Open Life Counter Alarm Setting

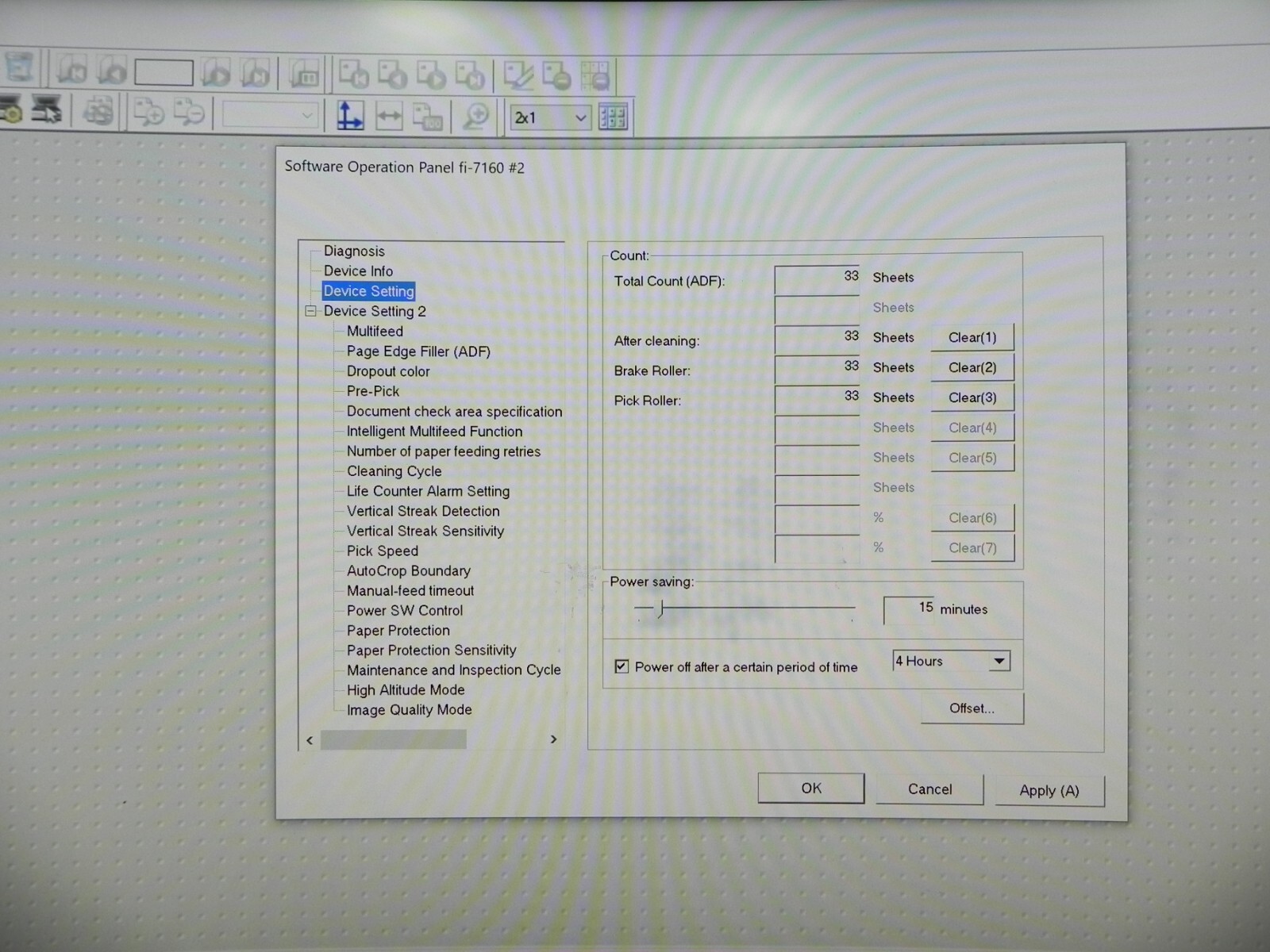tap(428, 490)
